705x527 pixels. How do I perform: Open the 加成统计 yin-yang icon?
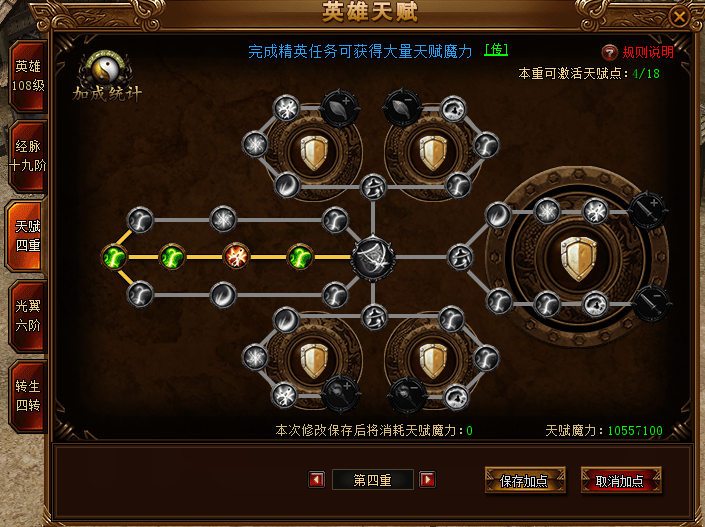(107, 70)
